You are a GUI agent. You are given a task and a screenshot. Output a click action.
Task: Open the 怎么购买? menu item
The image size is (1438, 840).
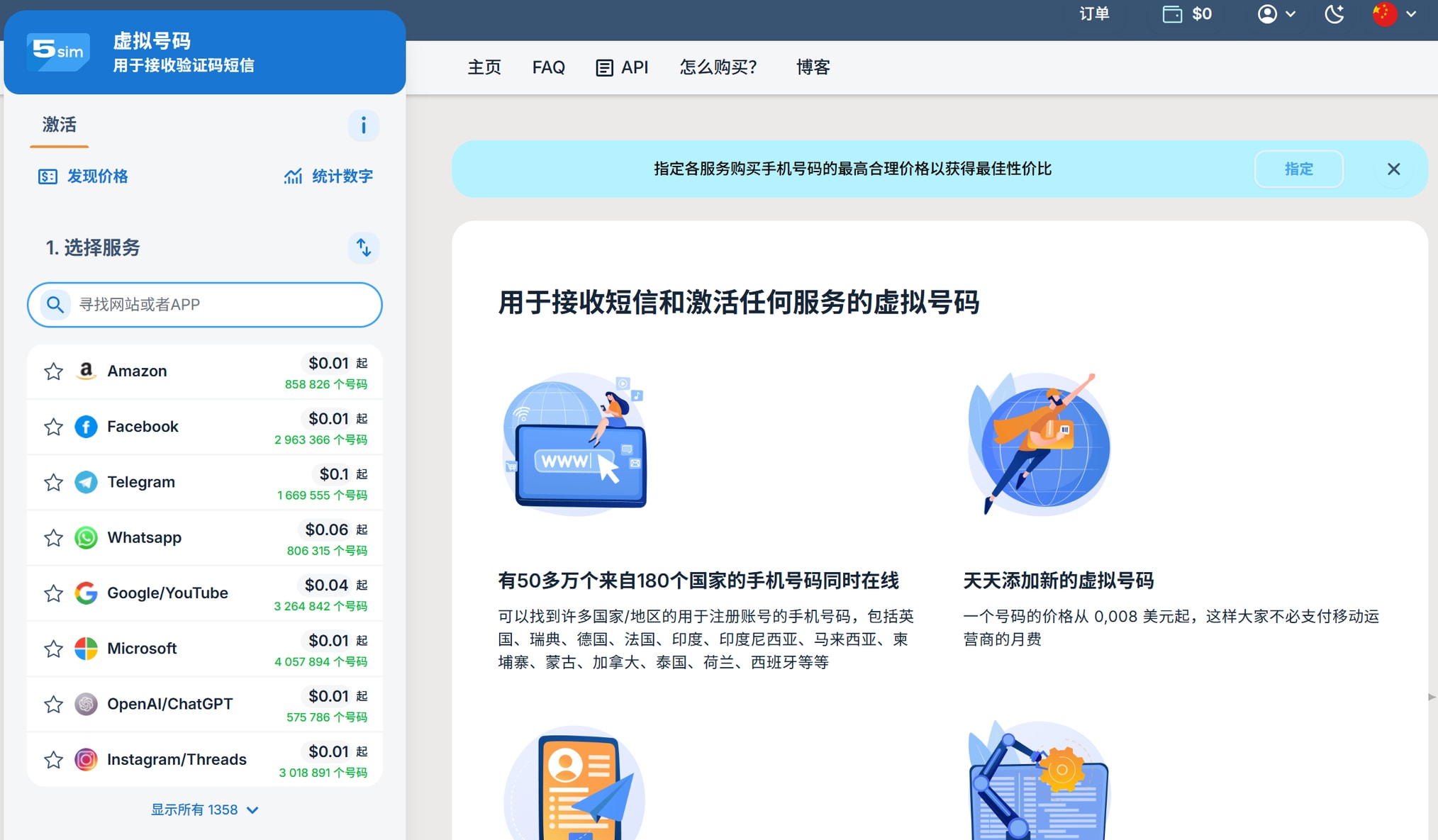coord(718,67)
